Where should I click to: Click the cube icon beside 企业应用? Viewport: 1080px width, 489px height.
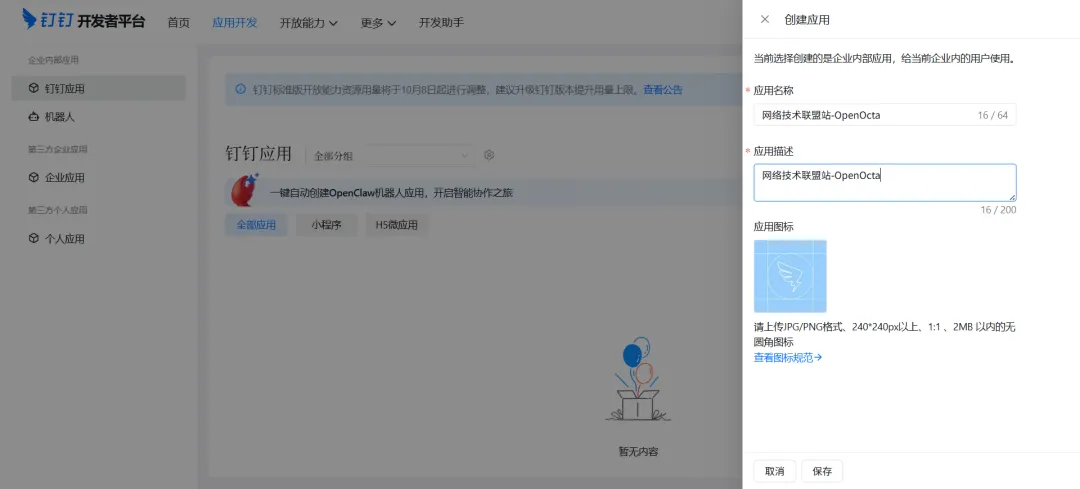tap(33, 178)
